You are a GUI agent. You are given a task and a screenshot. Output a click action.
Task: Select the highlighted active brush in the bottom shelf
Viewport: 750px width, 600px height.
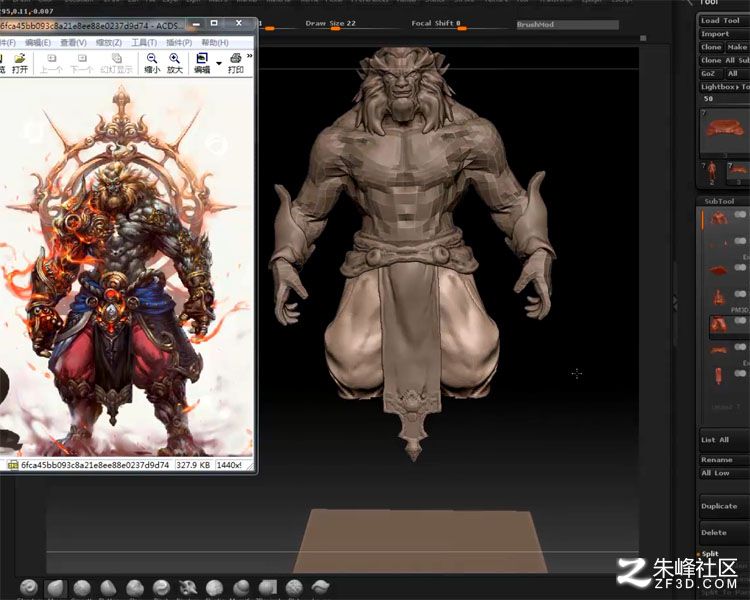pyautogui.click(x=55, y=588)
